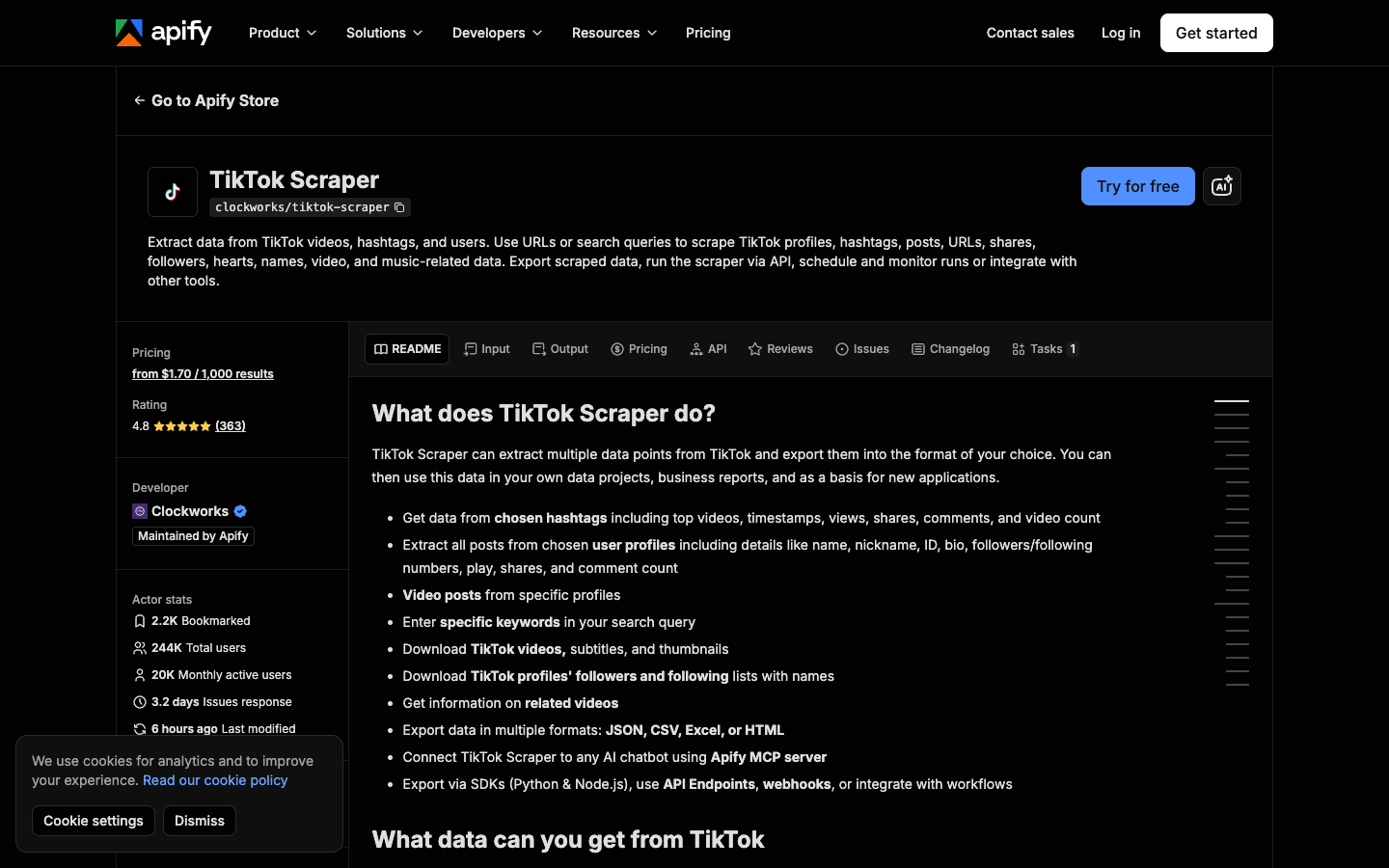The width and height of the screenshot is (1389, 868).
Task: Click the back arrow next to Go to Apify Store
Action: (140, 100)
